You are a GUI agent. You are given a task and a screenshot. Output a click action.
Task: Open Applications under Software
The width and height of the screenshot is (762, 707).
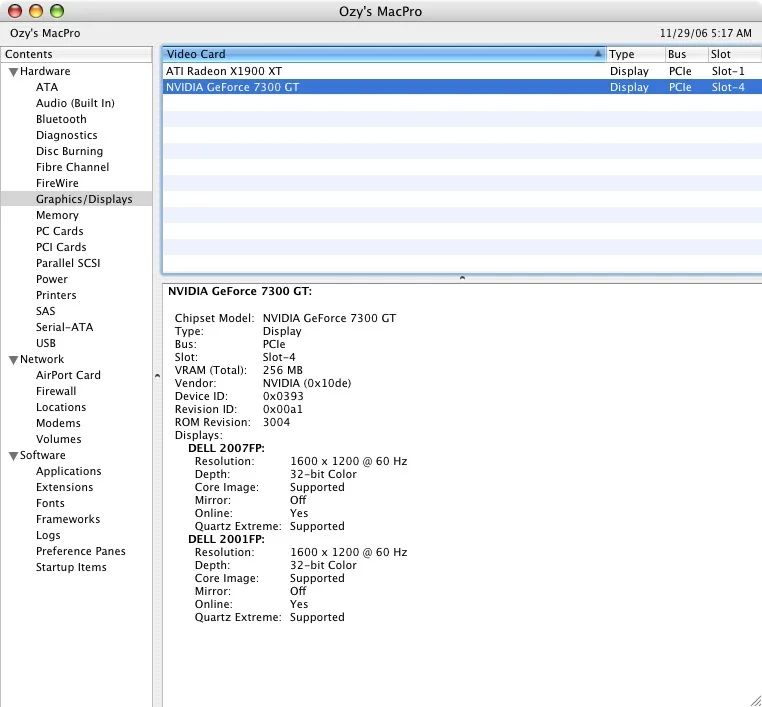(69, 471)
